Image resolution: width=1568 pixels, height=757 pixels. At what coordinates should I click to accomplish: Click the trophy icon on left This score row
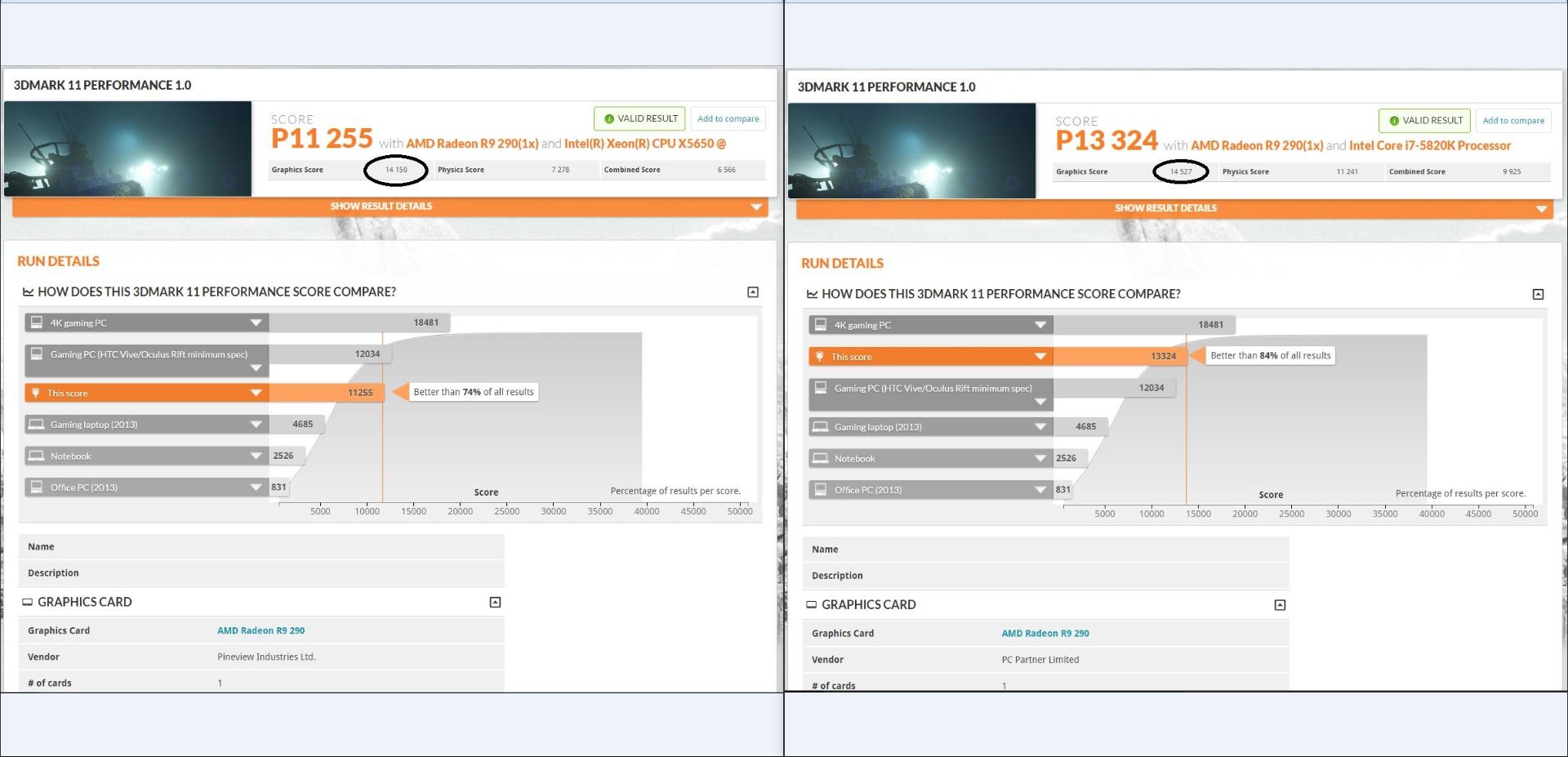(x=35, y=393)
